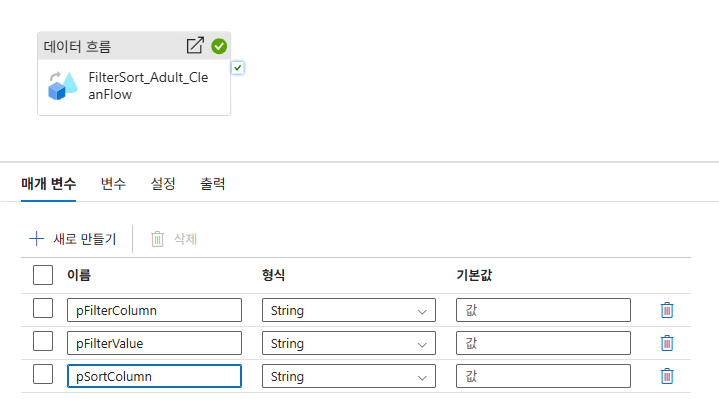Screen dimensions: 719x419
Task: Click the 새로 만들기 button
Action: (73, 238)
